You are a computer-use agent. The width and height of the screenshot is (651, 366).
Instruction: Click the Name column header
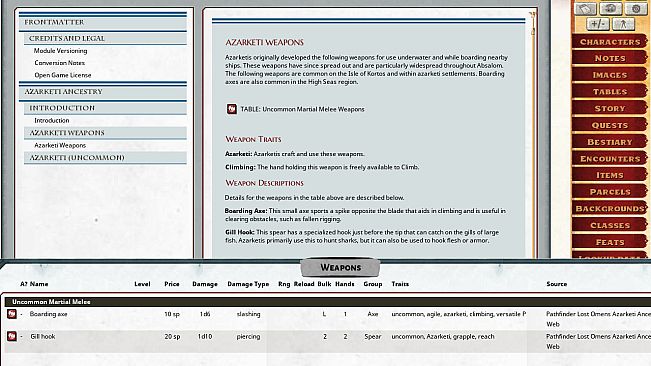coord(39,284)
